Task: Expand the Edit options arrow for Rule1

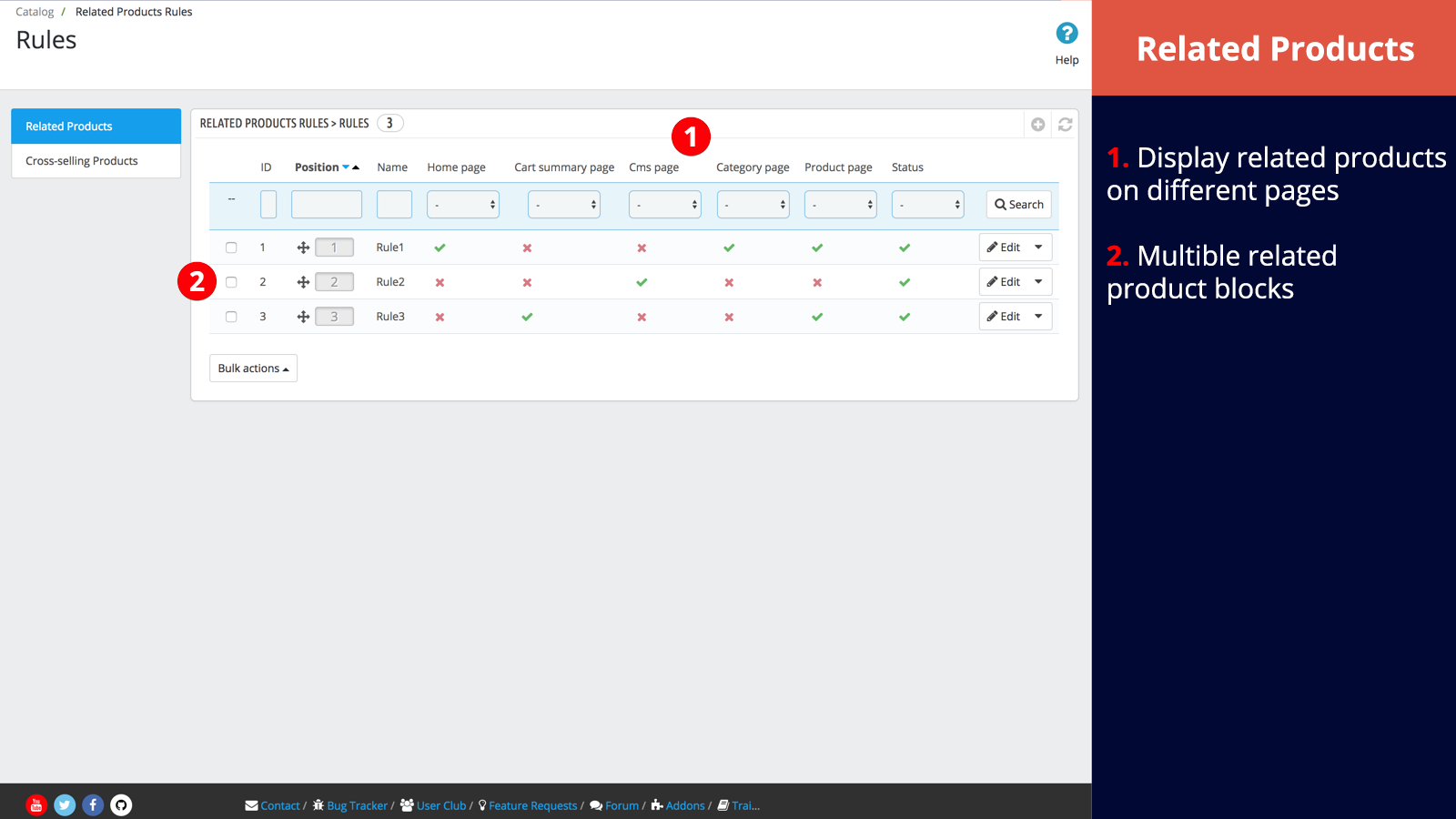Action: [x=1038, y=248]
